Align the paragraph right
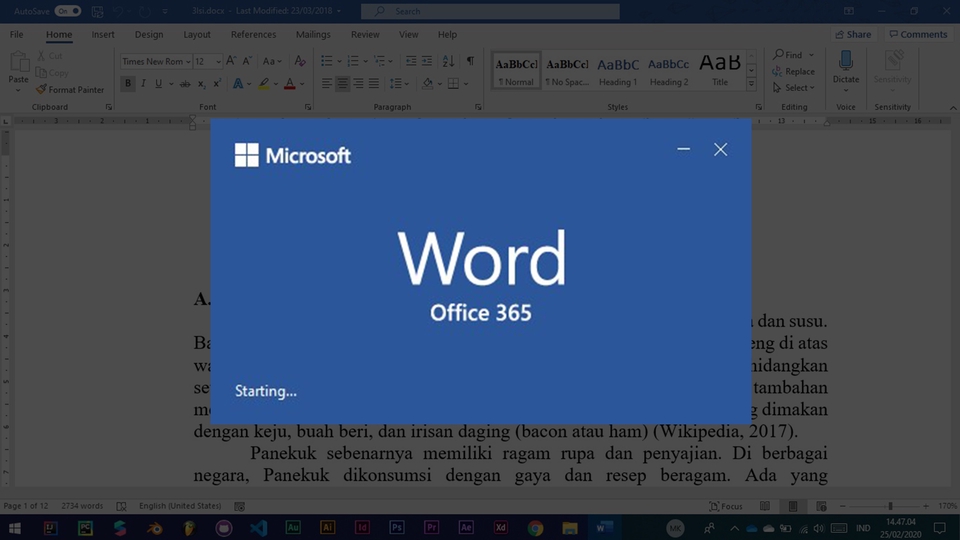Image resolution: width=960 pixels, height=540 pixels. 358,83
